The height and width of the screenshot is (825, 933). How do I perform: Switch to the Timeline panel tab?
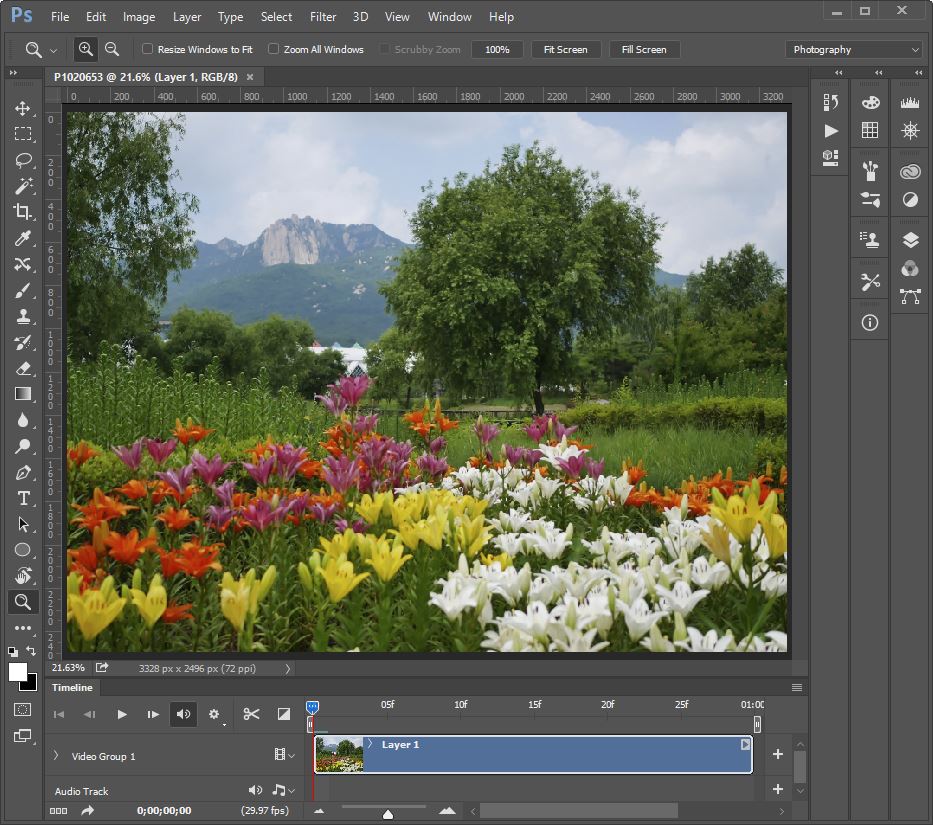(x=72, y=688)
